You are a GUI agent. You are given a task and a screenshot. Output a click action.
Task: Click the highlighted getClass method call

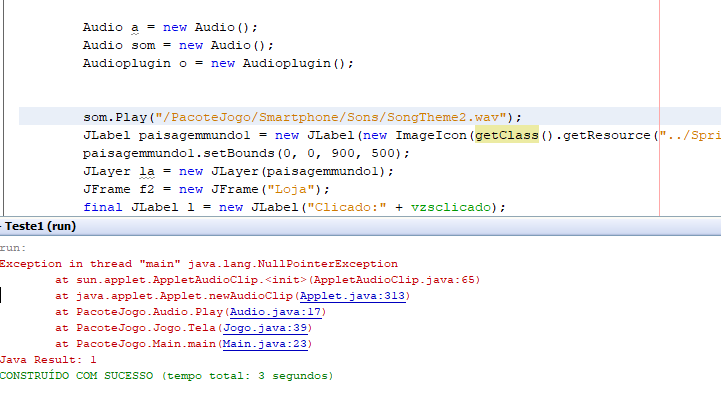[507, 135]
